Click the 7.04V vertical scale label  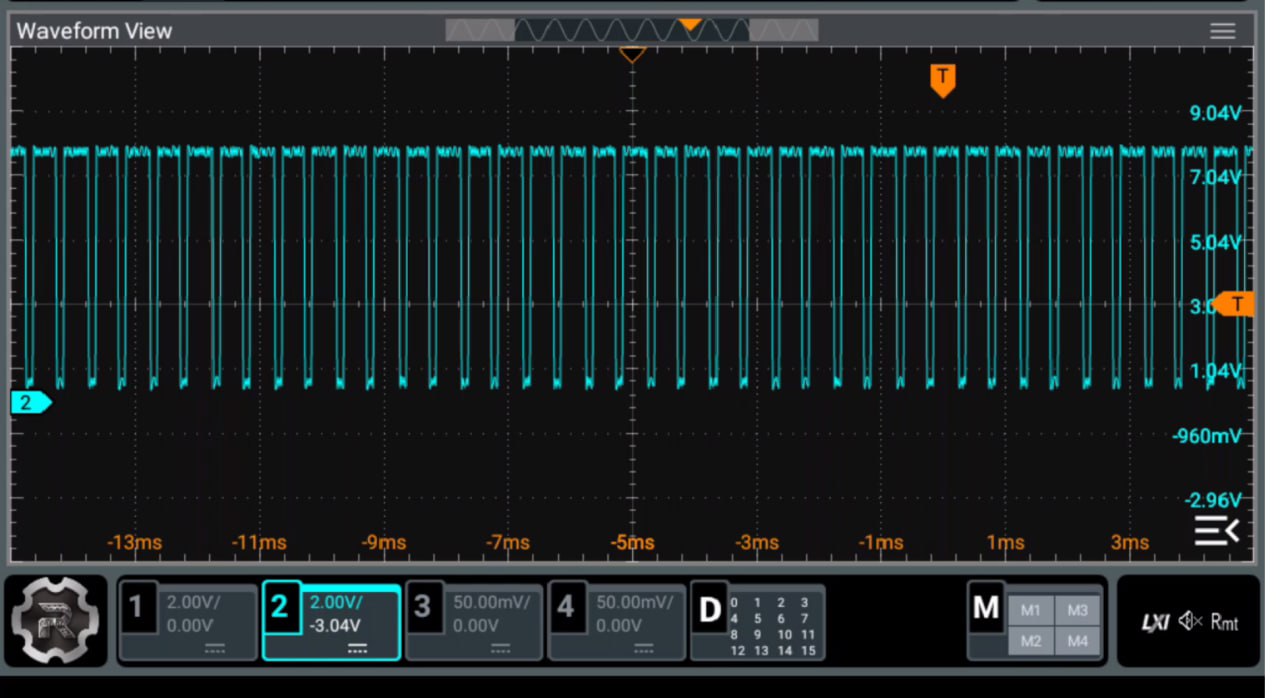point(1214,178)
